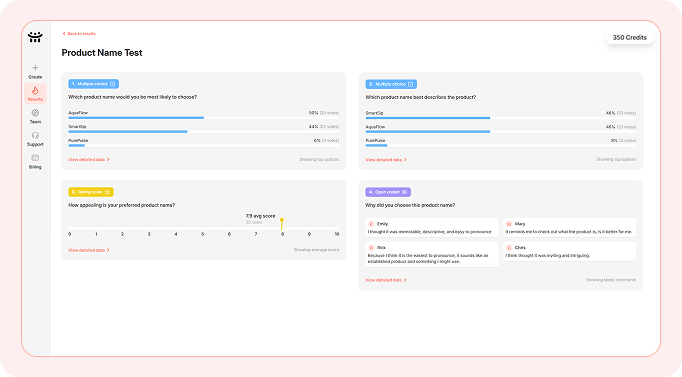Click Chris's comment 'inviting and intriguing'
682x377 pixels.
coord(548,256)
